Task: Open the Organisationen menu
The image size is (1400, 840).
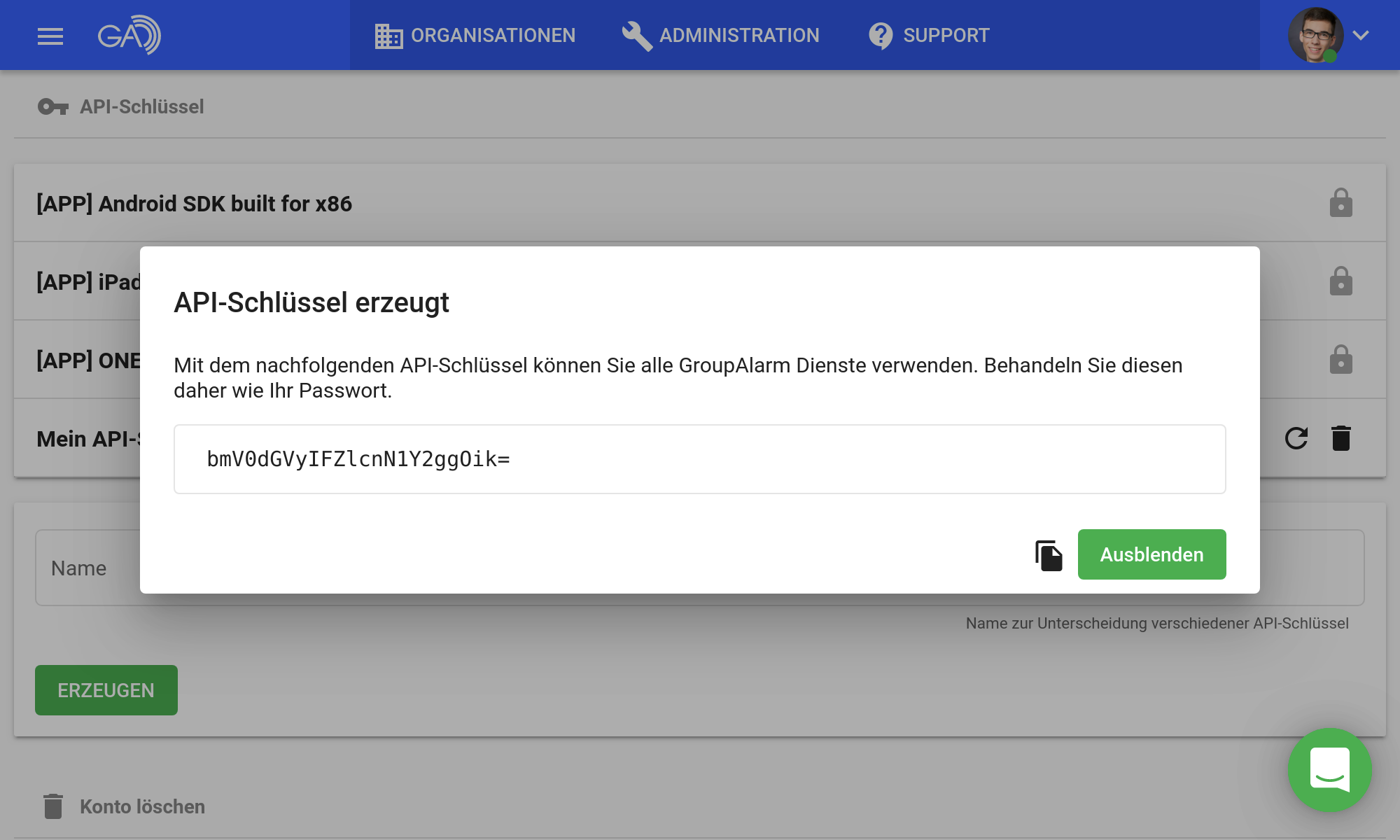Action: [x=475, y=36]
